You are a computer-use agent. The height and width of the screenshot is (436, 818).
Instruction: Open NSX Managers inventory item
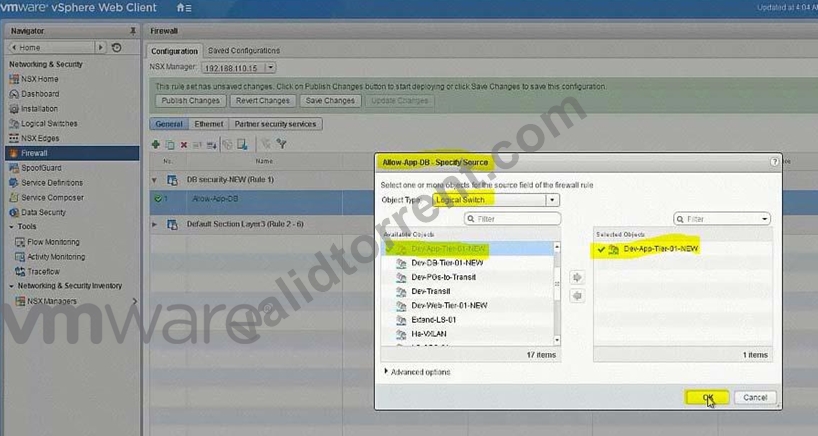[52, 301]
